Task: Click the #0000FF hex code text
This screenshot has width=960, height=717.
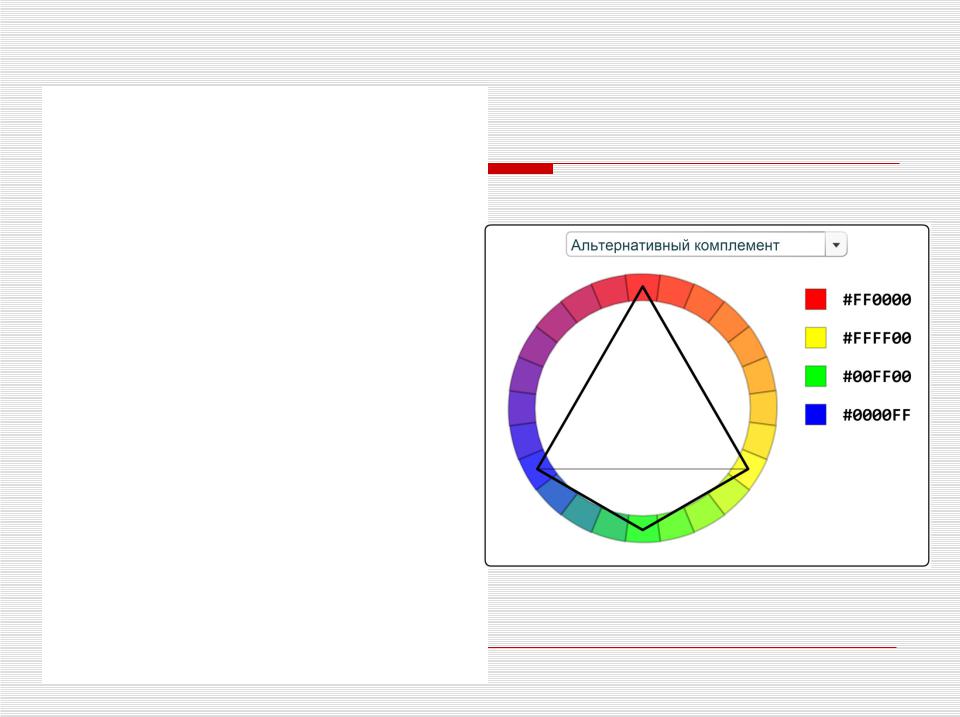Action: point(877,415)
